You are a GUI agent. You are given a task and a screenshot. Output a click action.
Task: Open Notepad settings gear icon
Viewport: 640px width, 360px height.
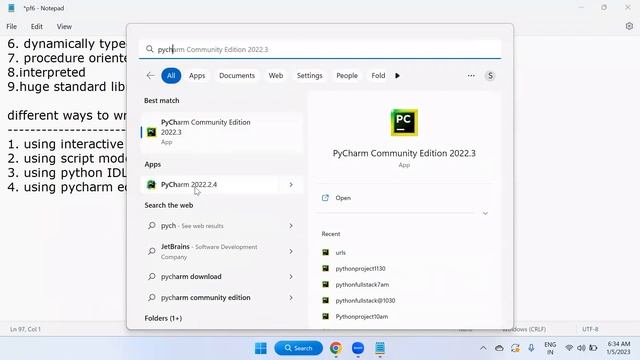pyautogui.click(x=629, y=26)
